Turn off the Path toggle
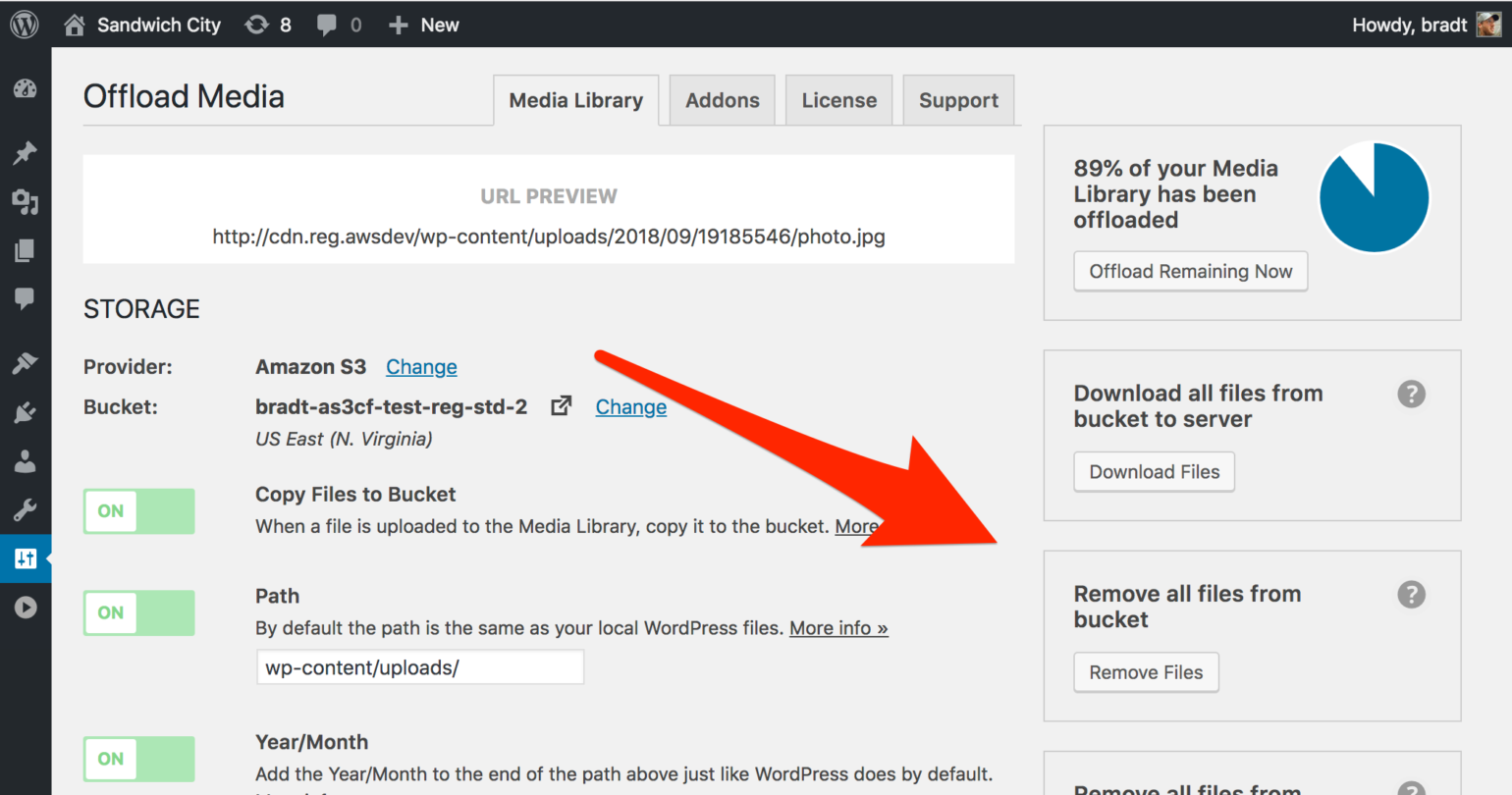 pyautogui.click(x=139, y=612)
